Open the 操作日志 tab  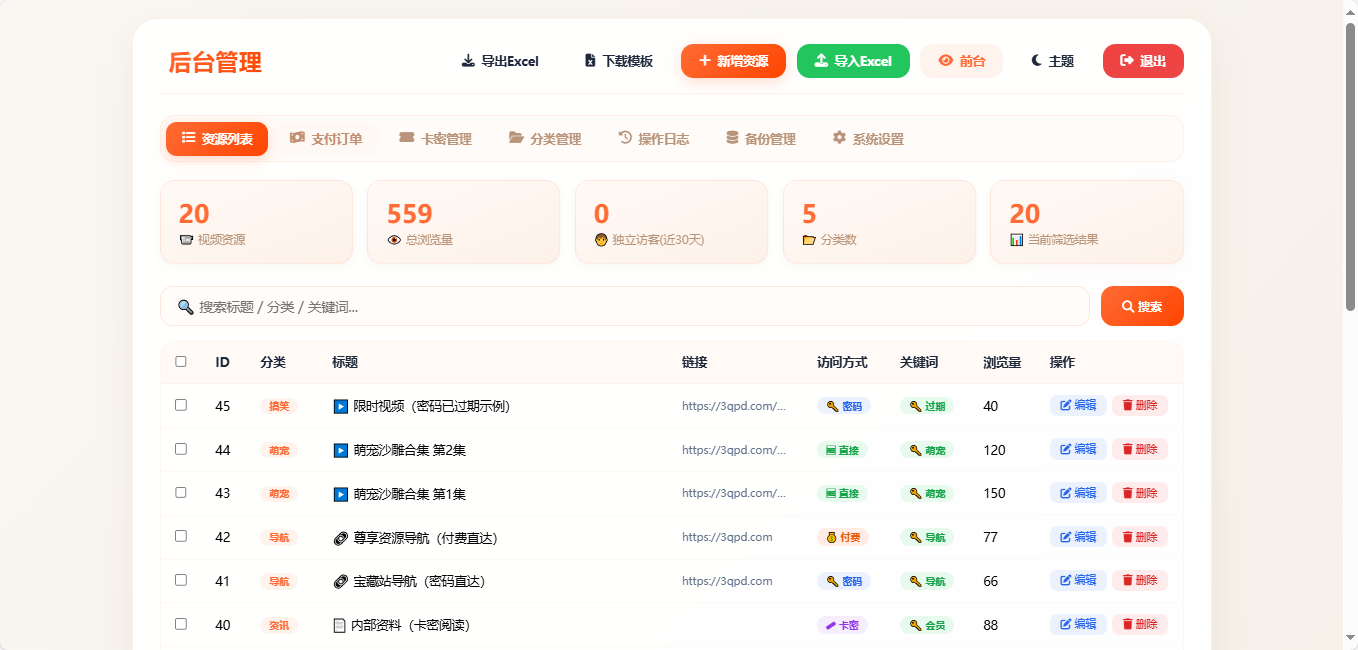point(654,139)
